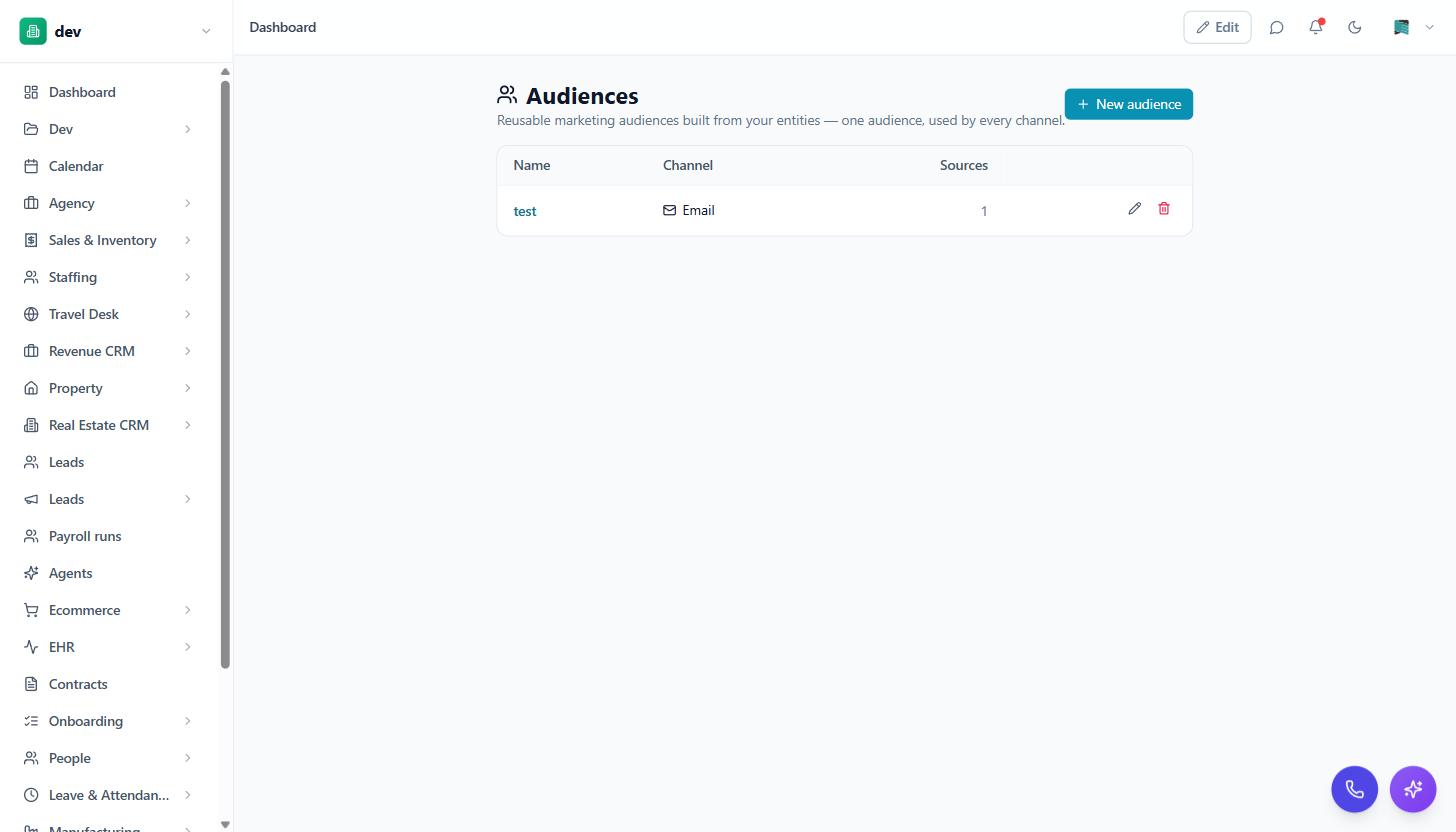
Task: Expand the People sidebar section
Action: click(x=187, y=758)
